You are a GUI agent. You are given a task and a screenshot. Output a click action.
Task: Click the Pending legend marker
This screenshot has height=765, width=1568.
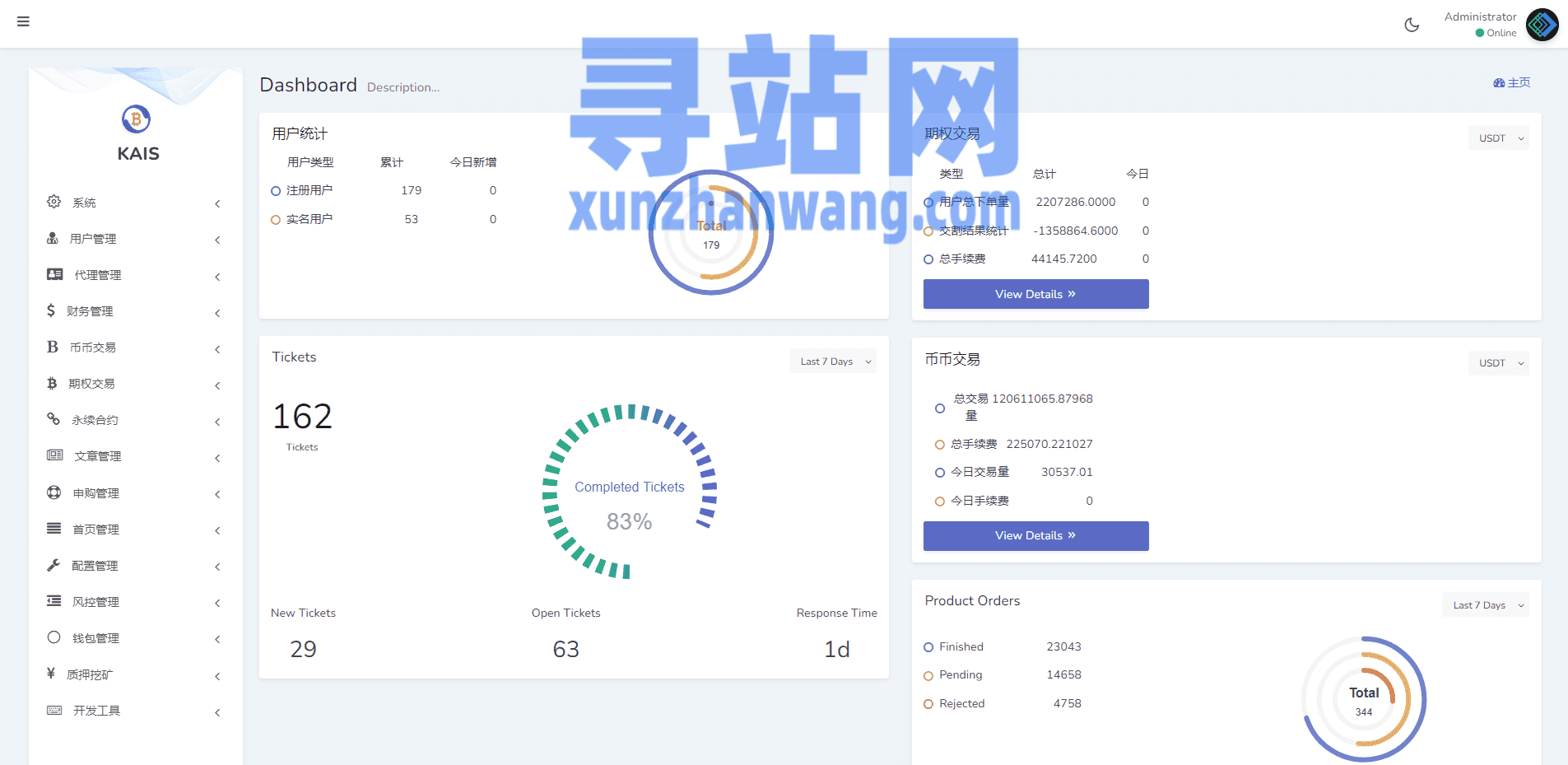[x=928, y=676]
